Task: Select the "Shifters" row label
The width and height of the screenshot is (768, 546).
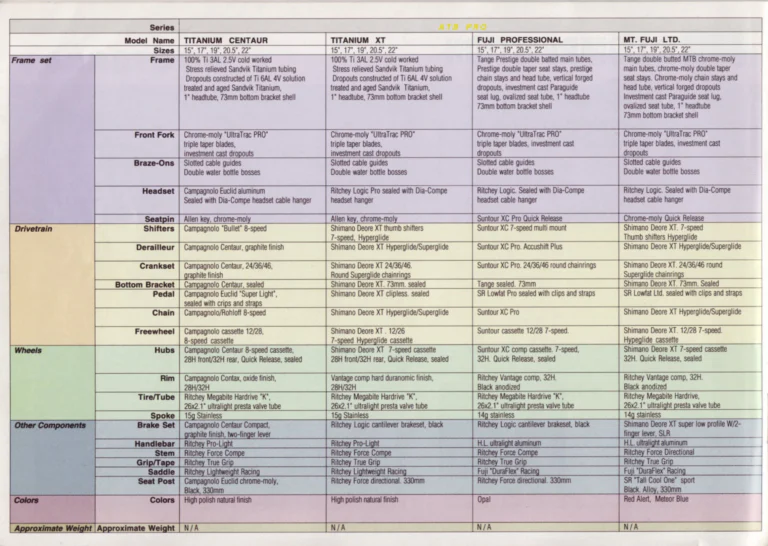Action: (159, 229)
